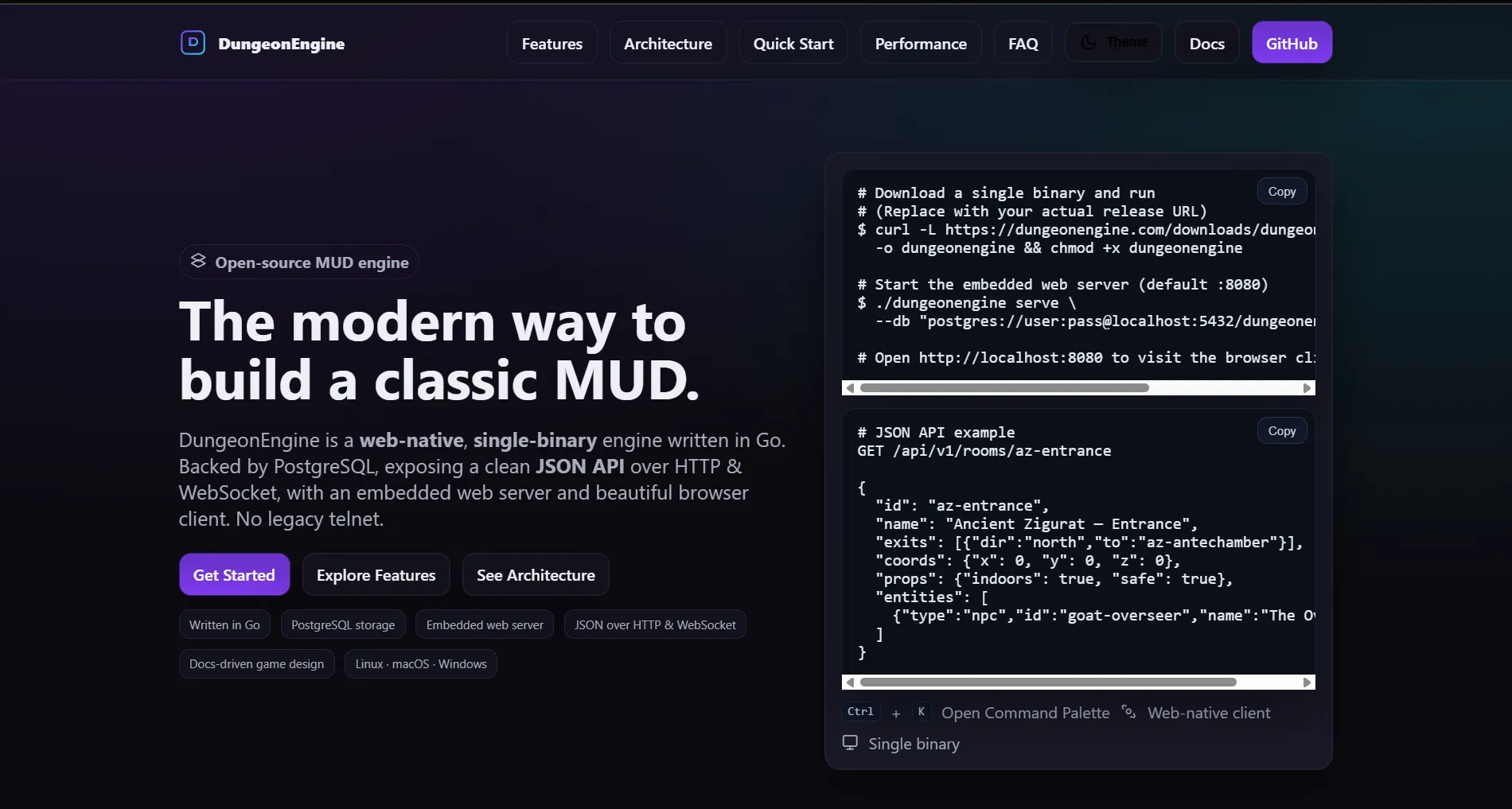The height and width of the screenshot is (809, 1512).
Task: Click the Web-native client icon
Action: (1128, 711)
